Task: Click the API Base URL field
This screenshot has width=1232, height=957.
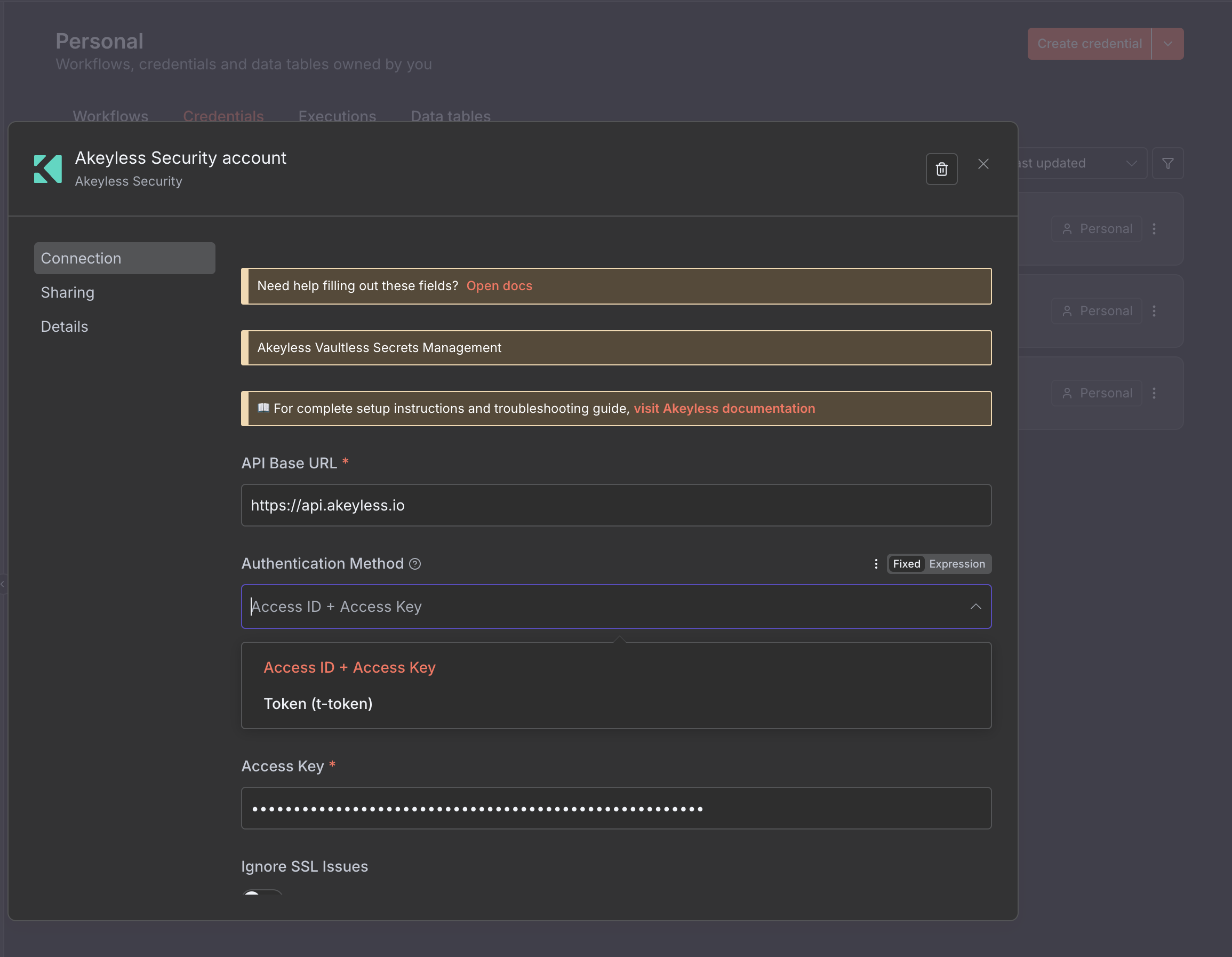Action: pos(615,505)
